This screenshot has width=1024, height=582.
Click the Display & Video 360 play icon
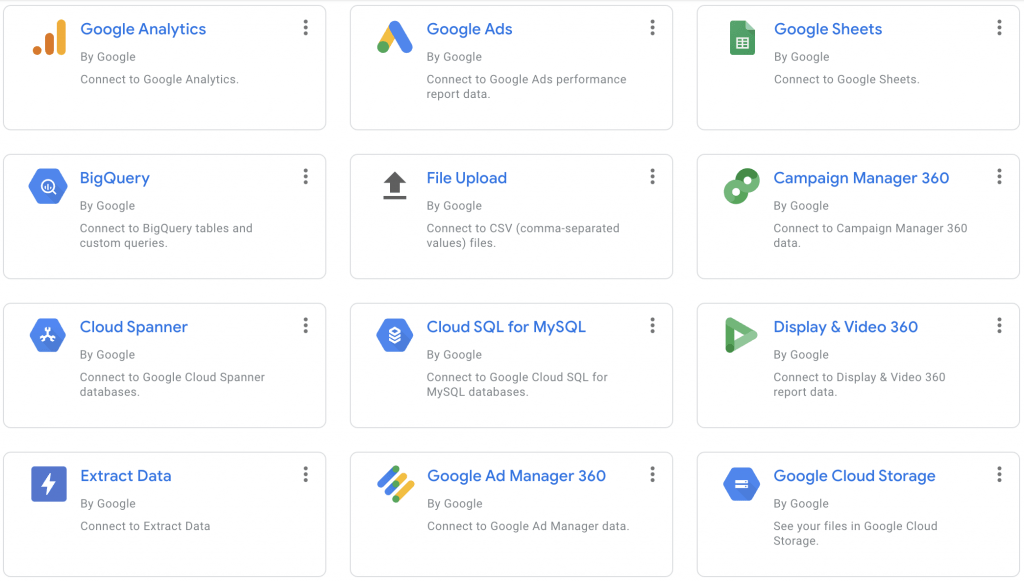(x=741, y=335)
